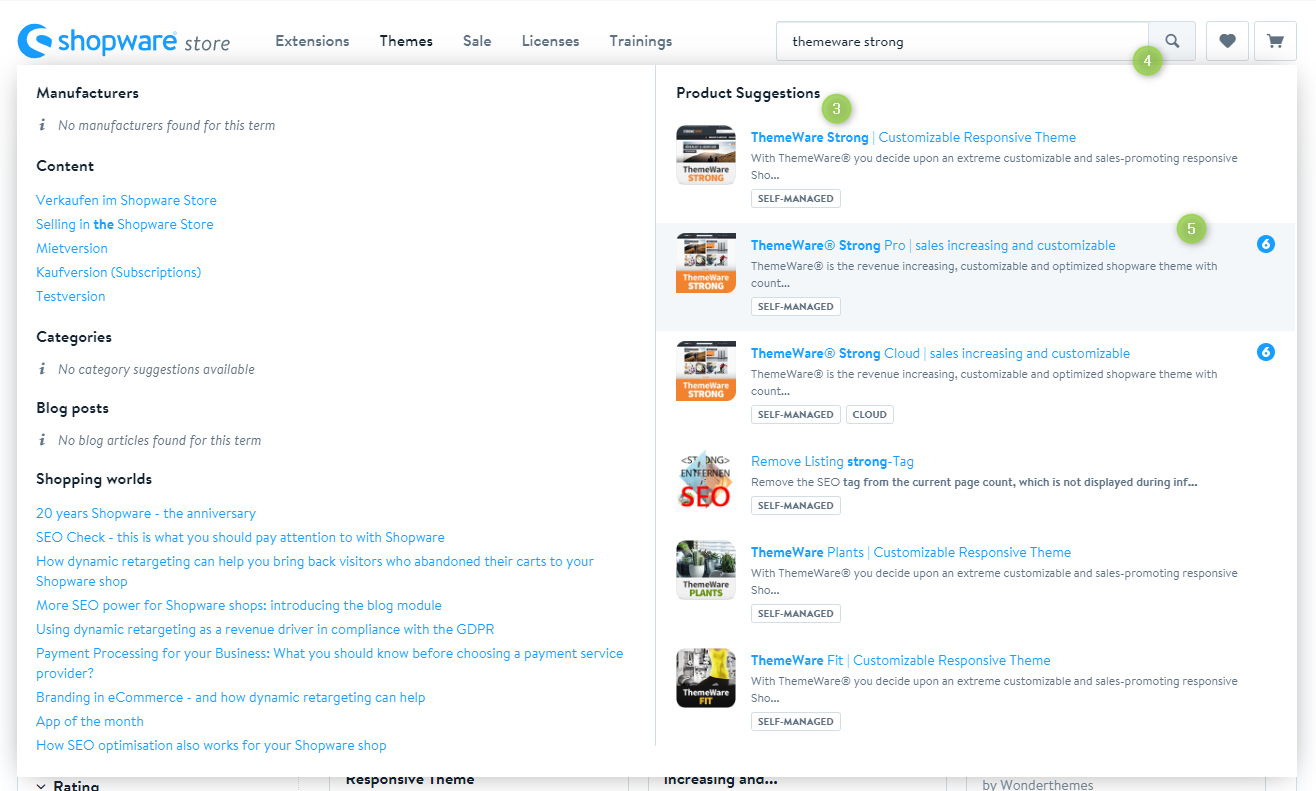The height and width of the screenshot is (791, 1316).
Task: Click the Product Suggestions heading
Action: pos(748,93)
